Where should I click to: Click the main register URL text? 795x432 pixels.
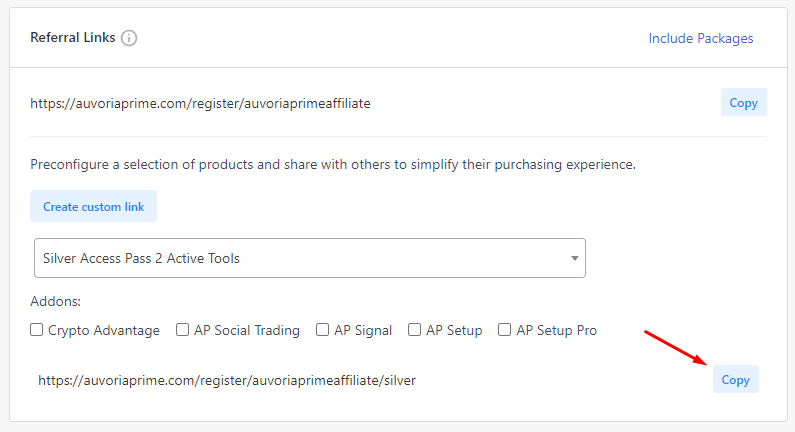coord(200,103)
